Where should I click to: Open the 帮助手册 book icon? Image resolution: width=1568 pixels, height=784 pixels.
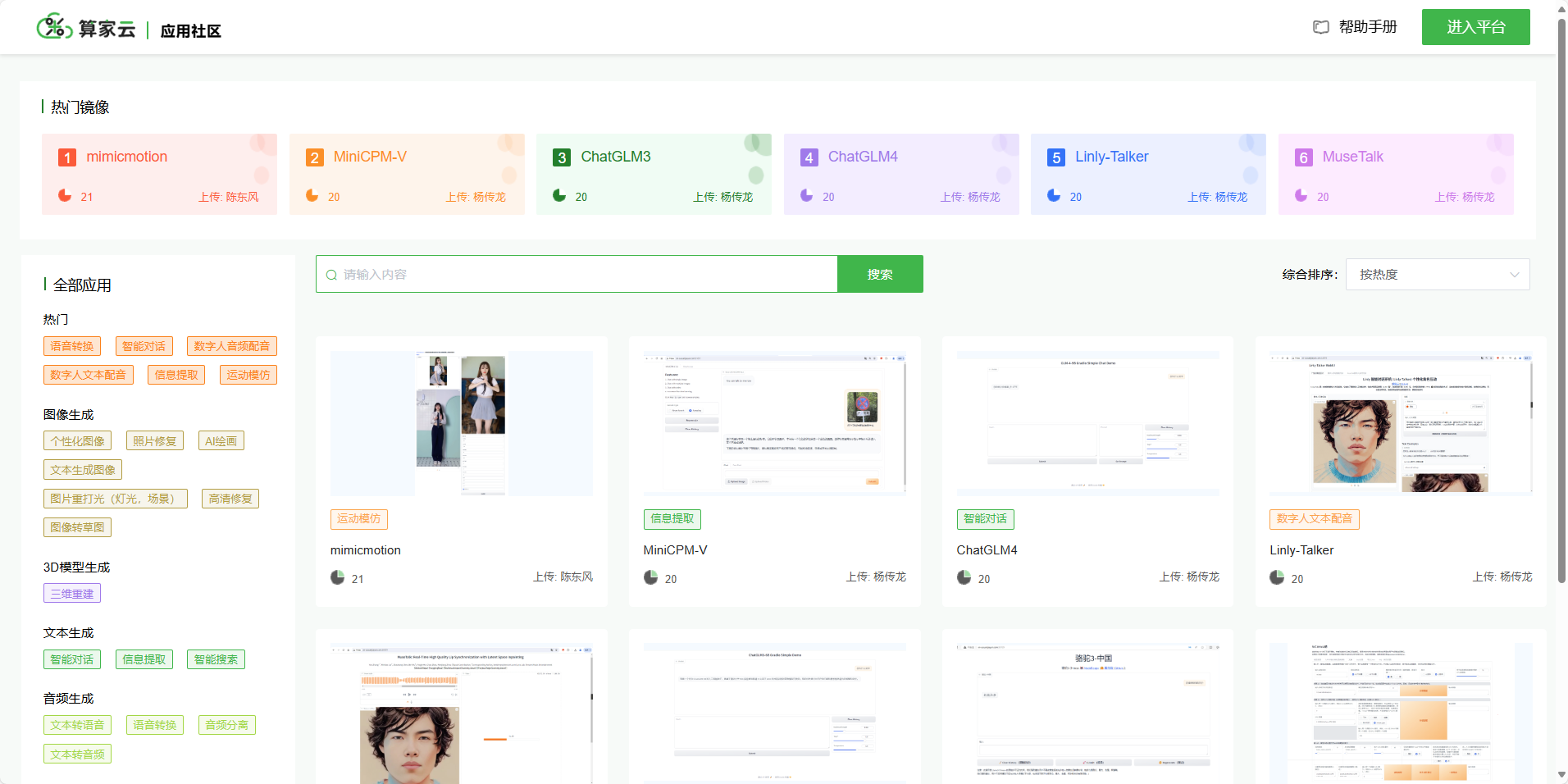[1320, 27]
